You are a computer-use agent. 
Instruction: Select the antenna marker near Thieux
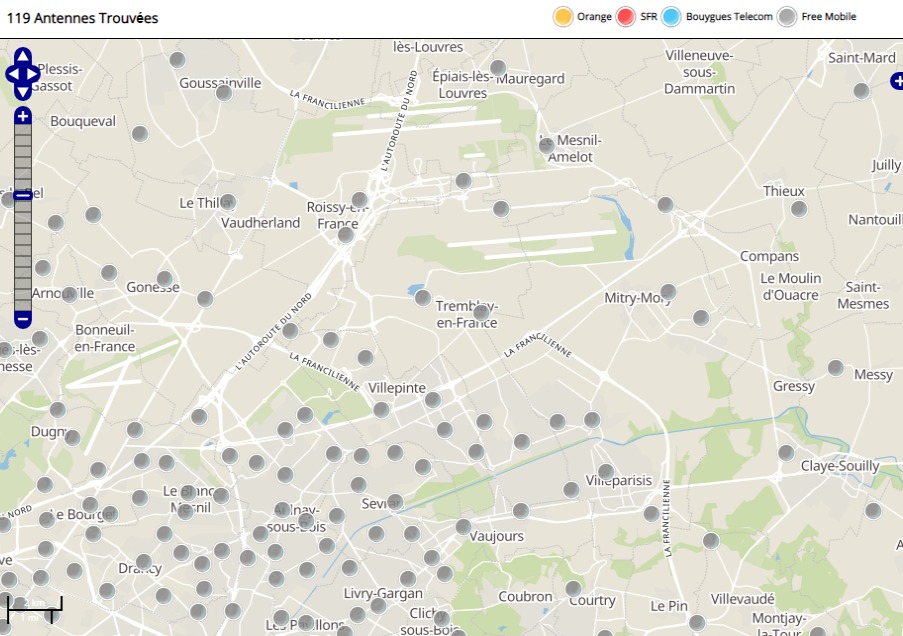point(798,209)
